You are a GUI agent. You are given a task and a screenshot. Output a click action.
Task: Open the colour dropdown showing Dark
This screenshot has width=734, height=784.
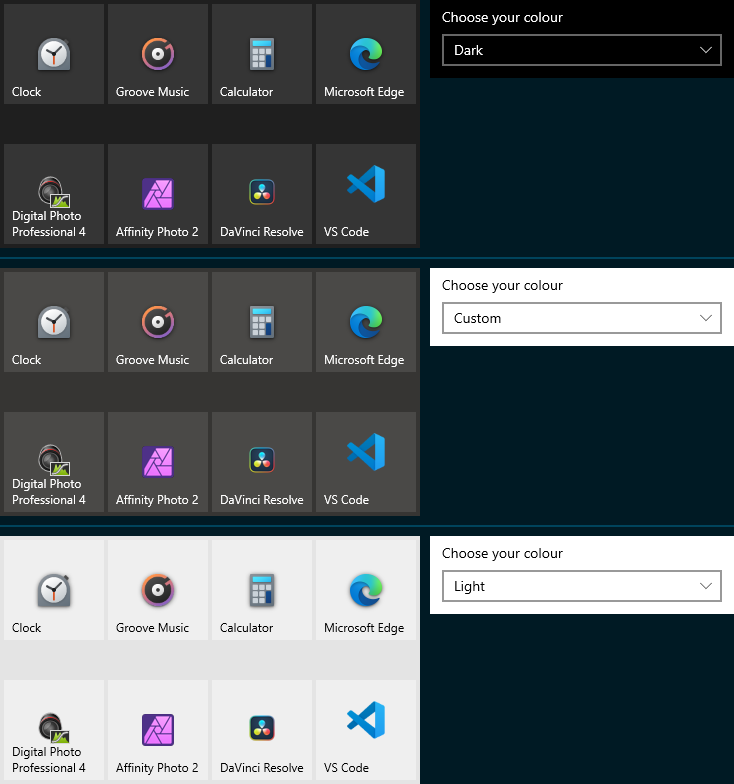click(x=582, y=50)
